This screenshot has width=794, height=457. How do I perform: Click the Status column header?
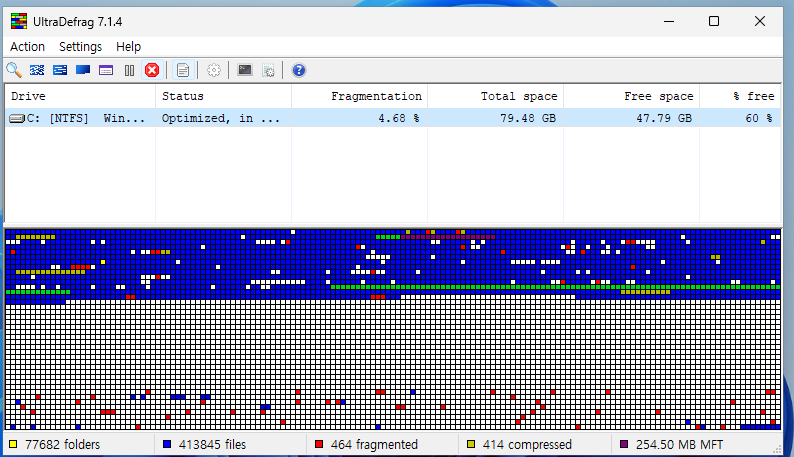[x=223, y=96]
